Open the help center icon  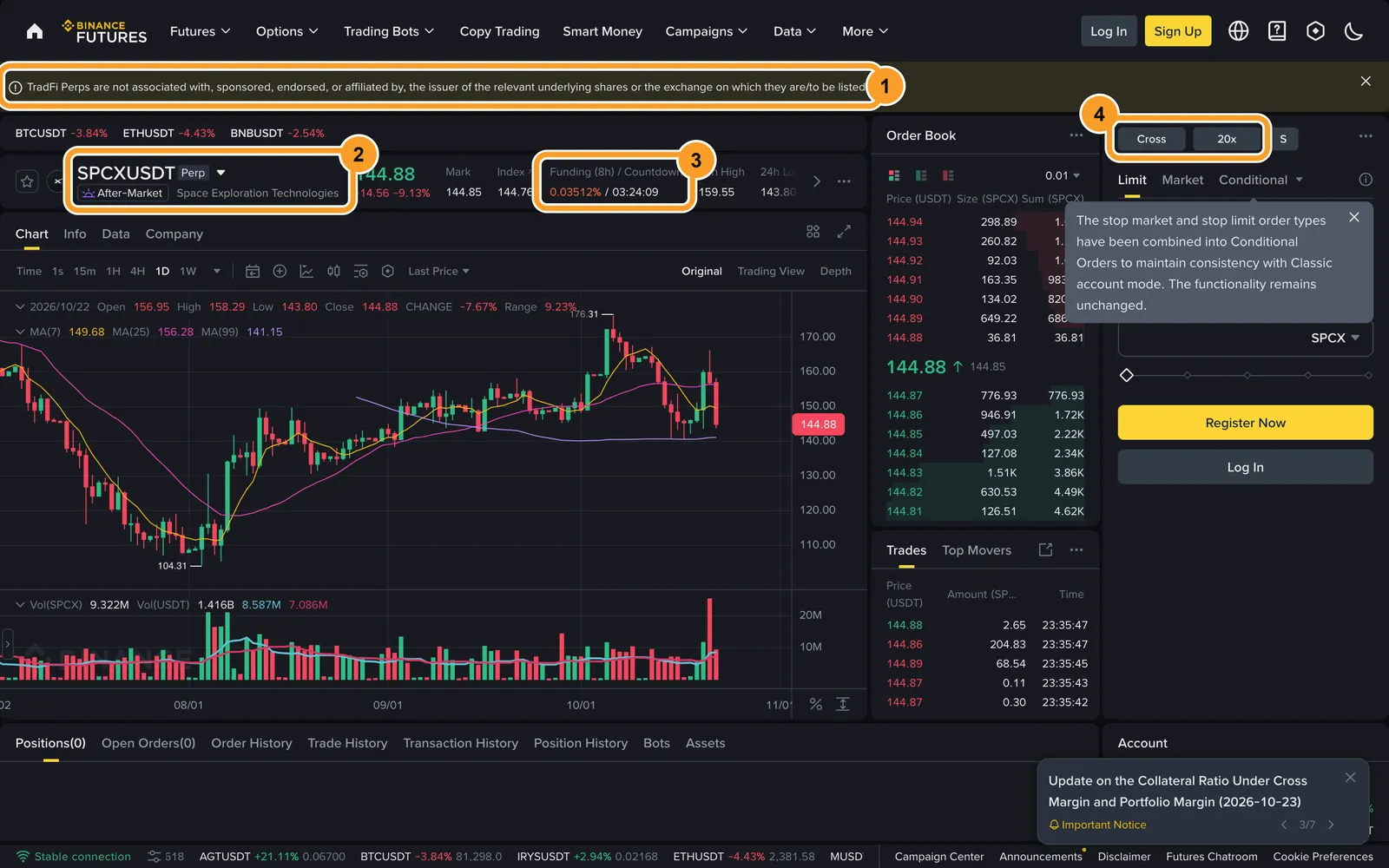tap(1277, 31)
